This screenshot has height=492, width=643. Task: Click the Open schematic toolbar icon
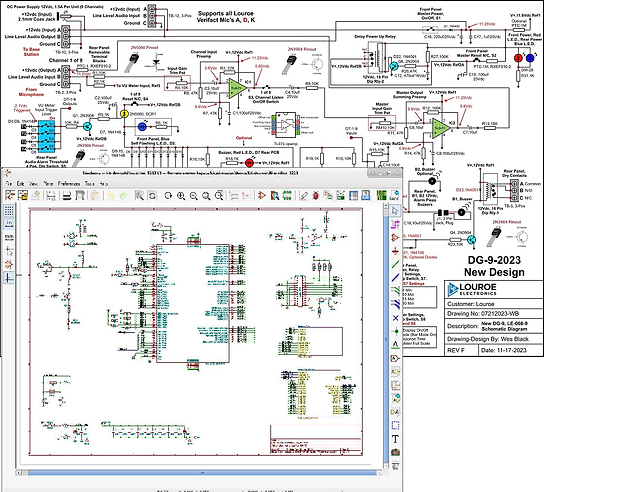coord(23,195)
